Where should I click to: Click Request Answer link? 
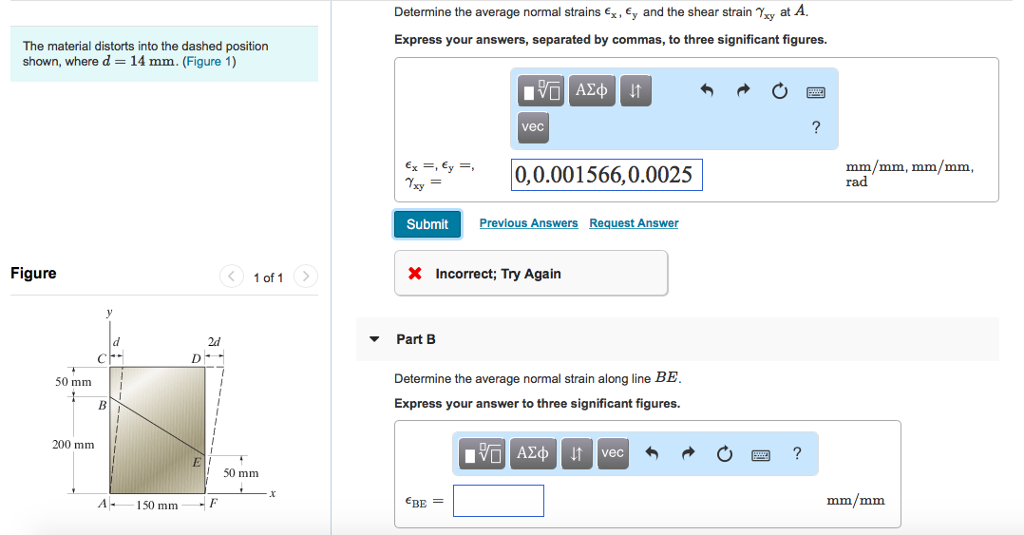point(633,223)
